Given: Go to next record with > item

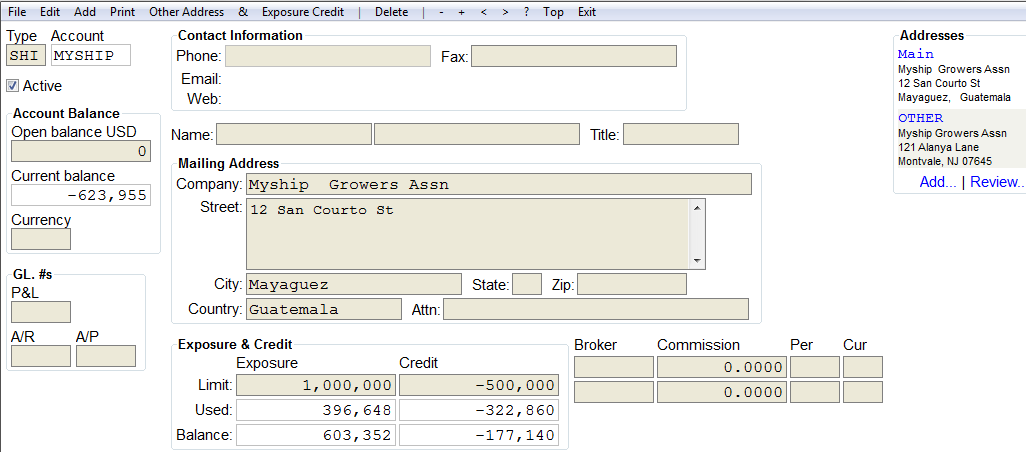Looking at the screenshot, I should tap(505, 12).
